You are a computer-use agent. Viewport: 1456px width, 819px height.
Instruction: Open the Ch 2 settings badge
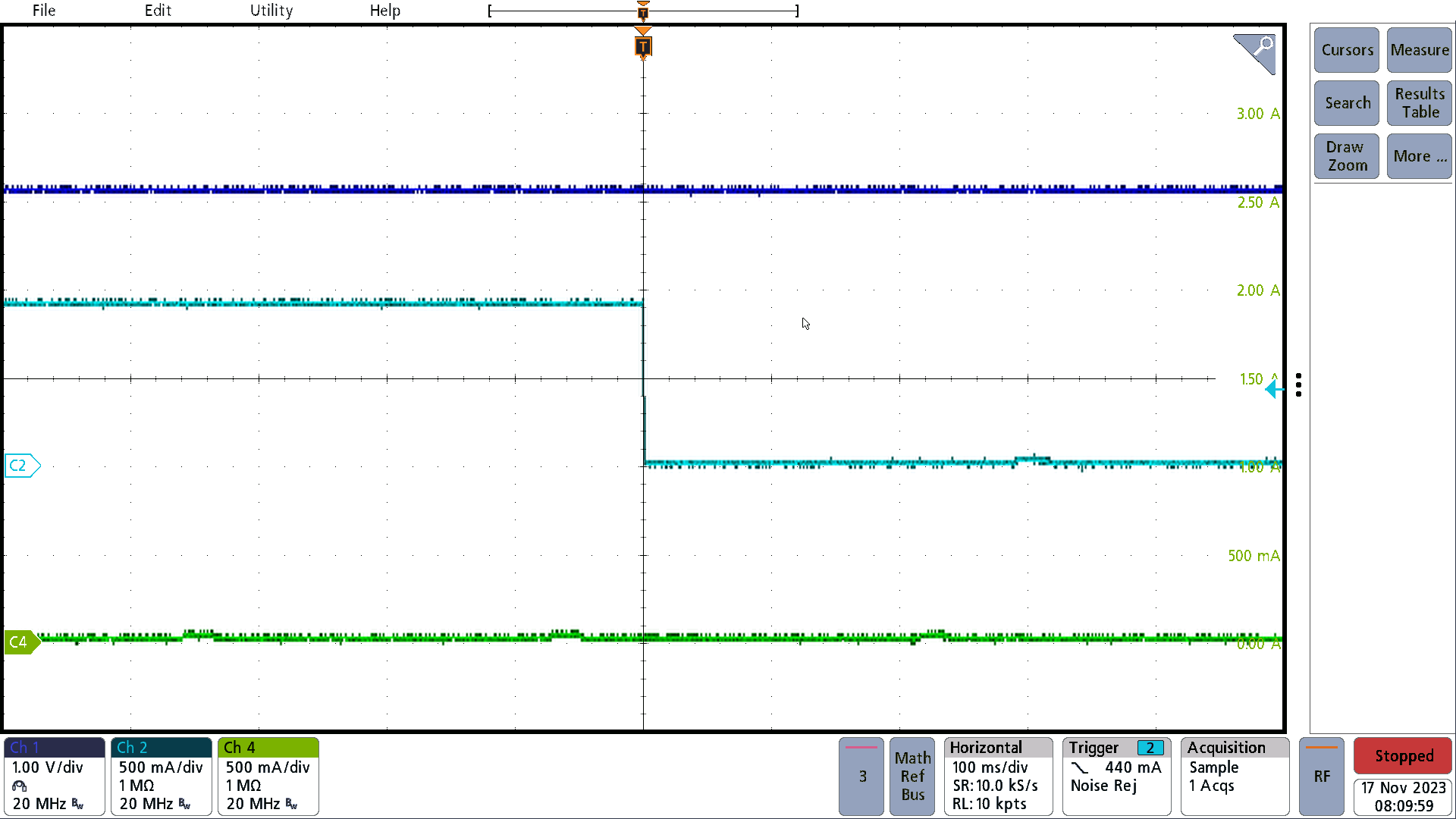pyautogui.click(x=162, y=777)
